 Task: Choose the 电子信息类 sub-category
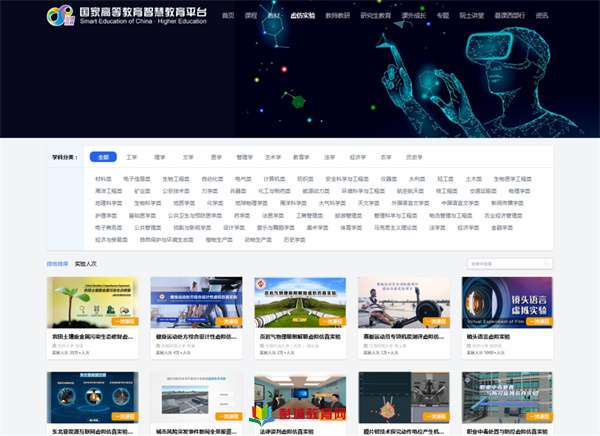tap(137, 179)
